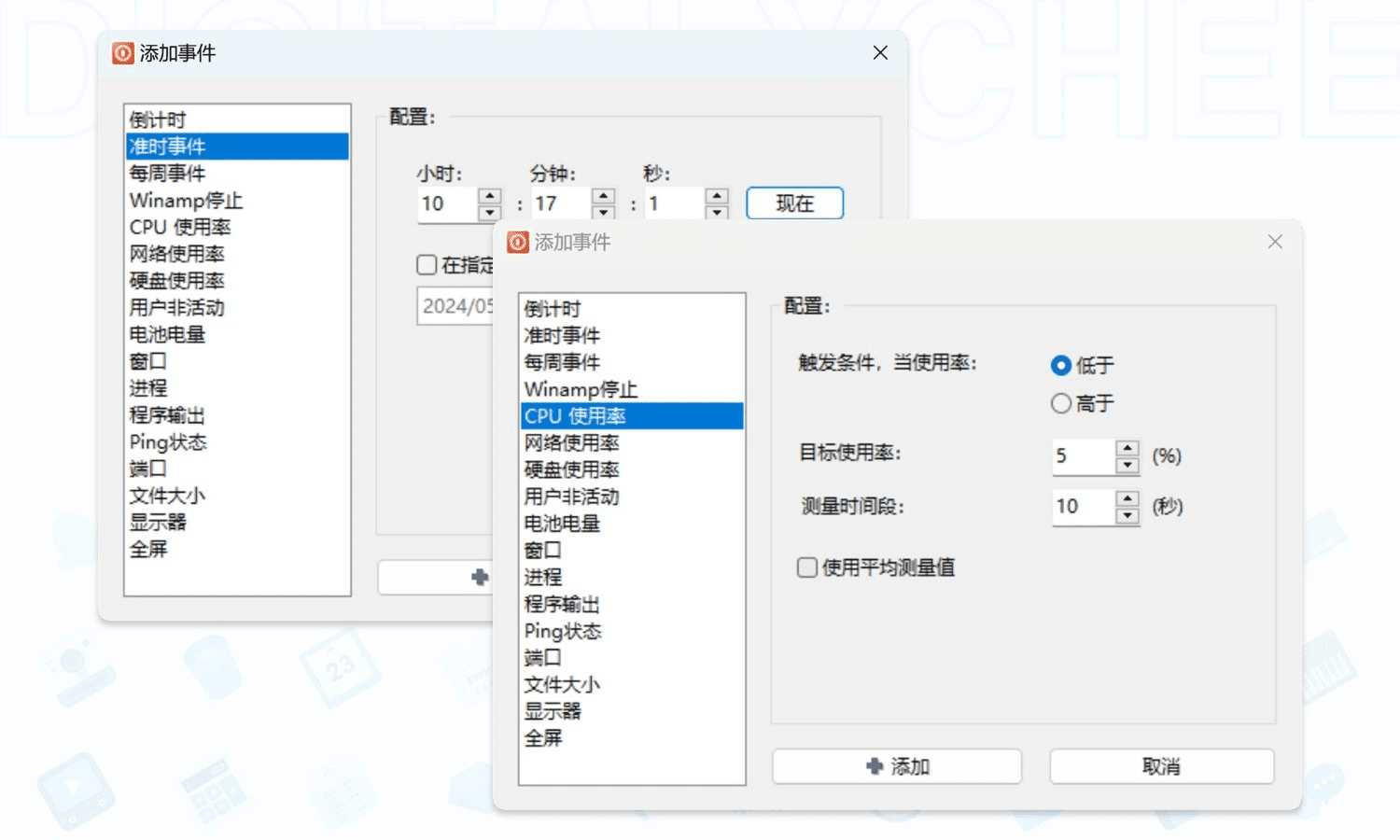Screen dimensions: 1400x840
Task: Click the 取消 button
Action: 1161,766
